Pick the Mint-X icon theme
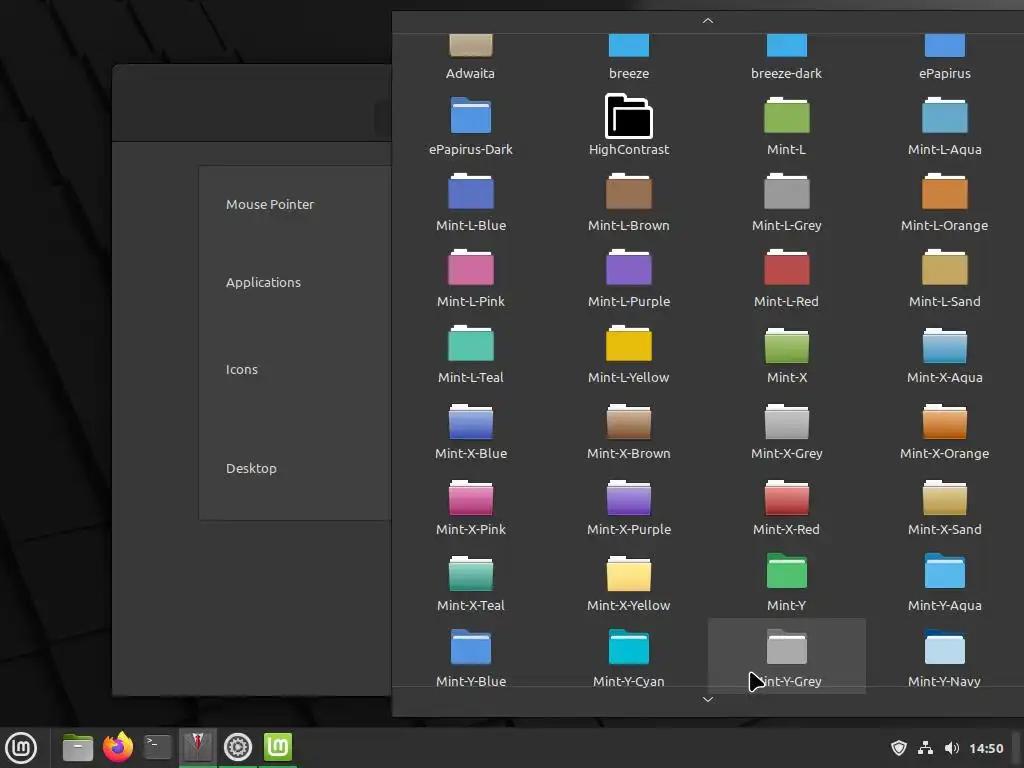The image size is (1024, 768). tap(786, 354)
